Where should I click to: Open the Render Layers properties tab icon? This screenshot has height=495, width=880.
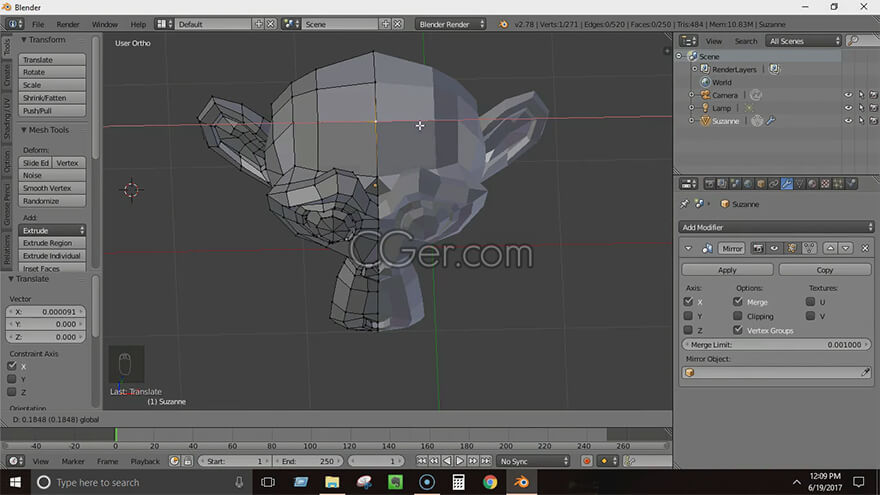coord(722,184)
